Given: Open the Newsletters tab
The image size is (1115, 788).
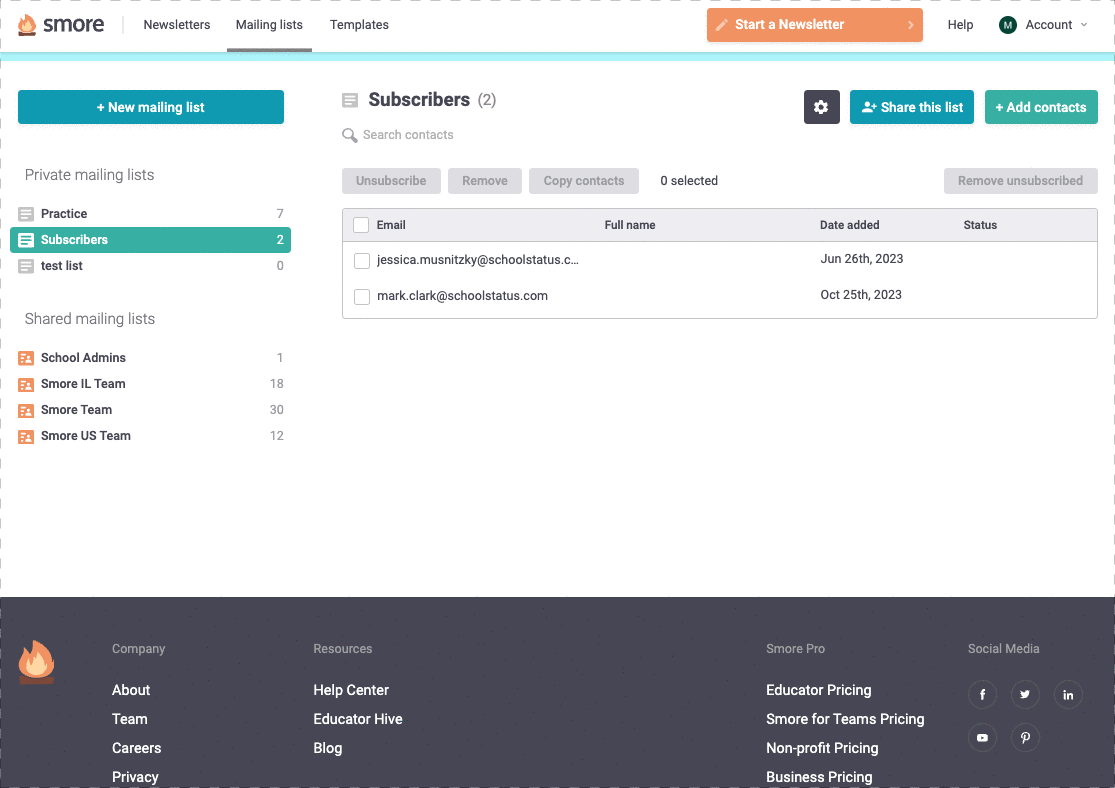Looking at the screenshot, I should (x=177, y=25).
